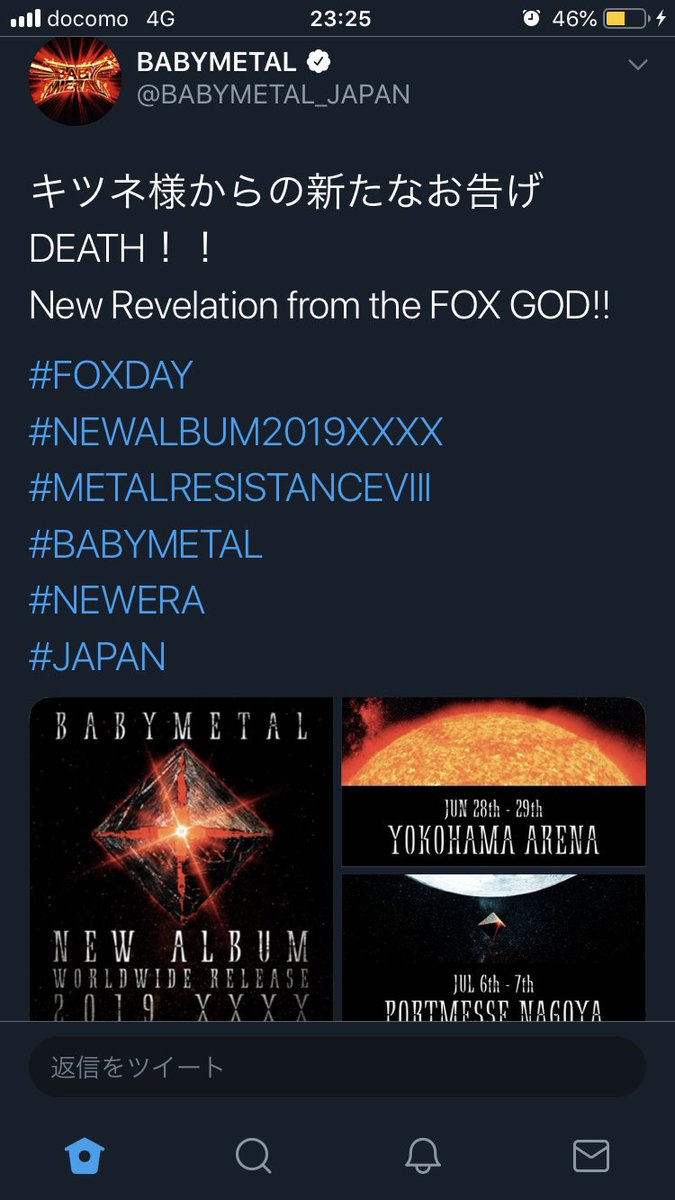This screenshot has height=1200, width=675.
Task: Open the #FOXDAY hashtag
Action: 111,376
